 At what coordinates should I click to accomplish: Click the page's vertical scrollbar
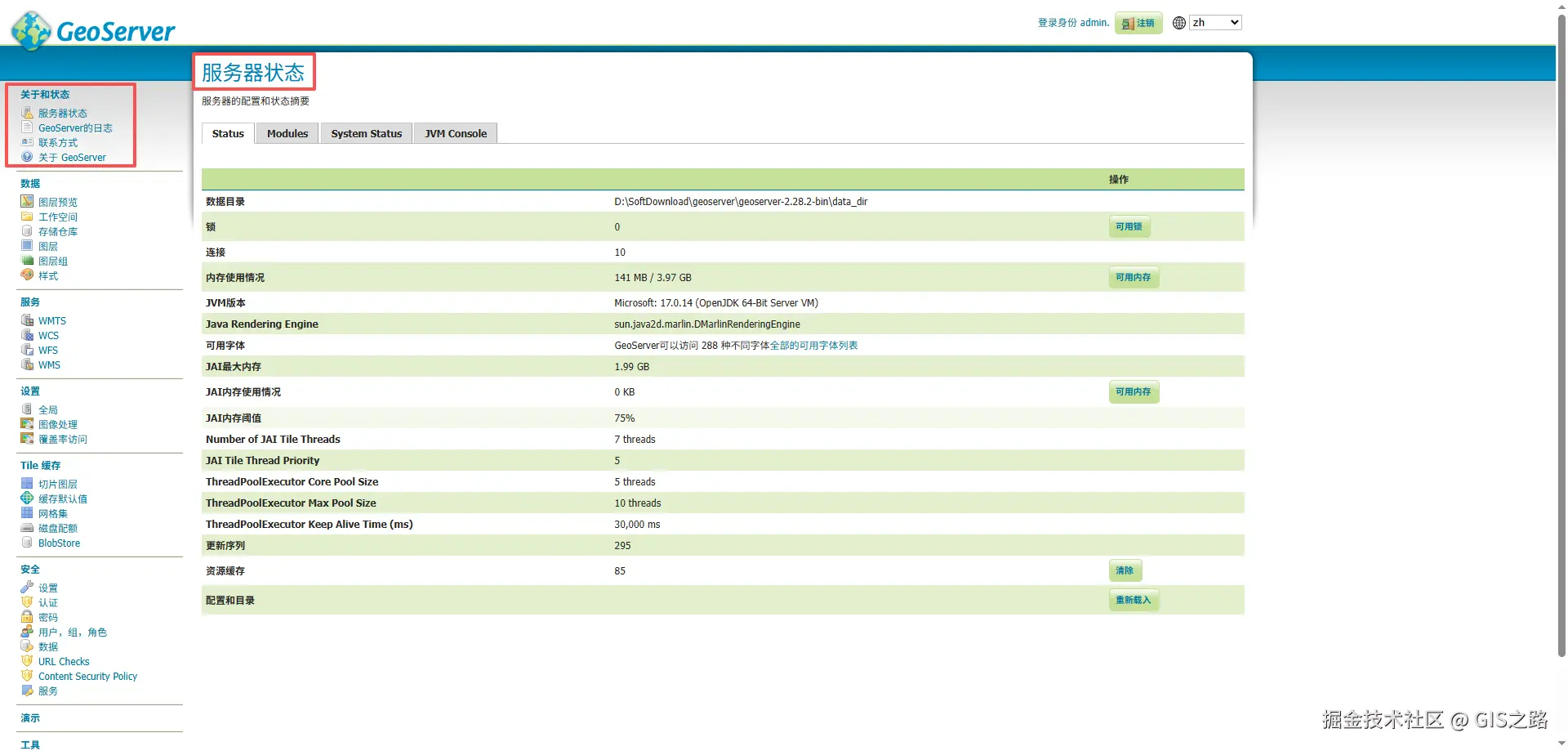click(x=1561, y=335)
